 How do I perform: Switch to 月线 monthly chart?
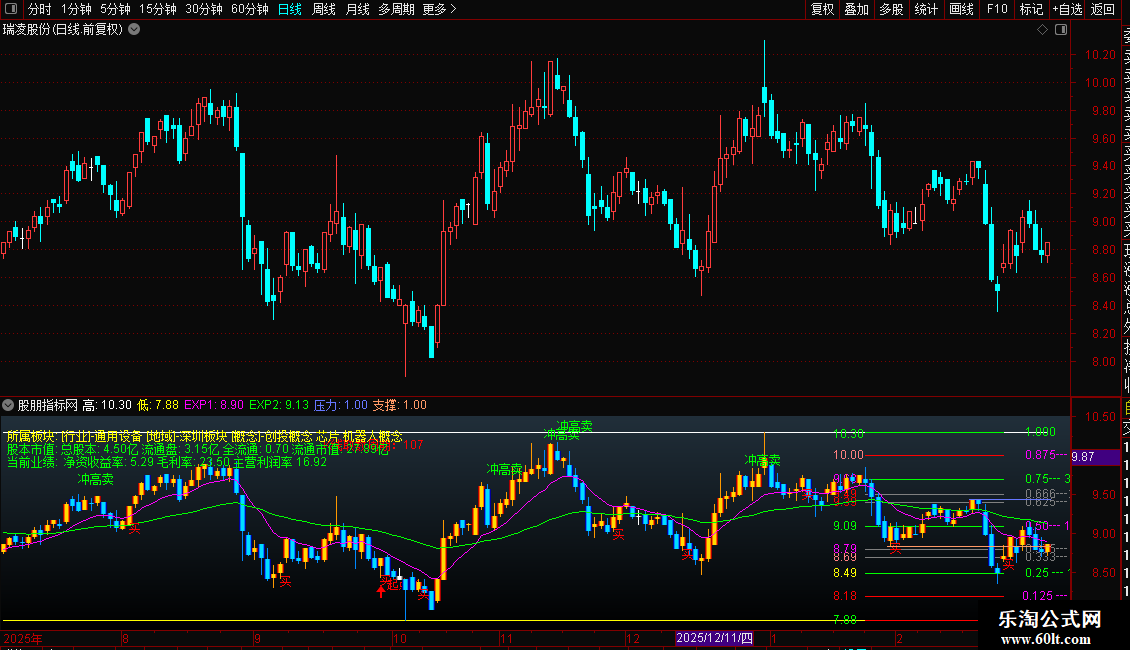(x=357, y=9)
